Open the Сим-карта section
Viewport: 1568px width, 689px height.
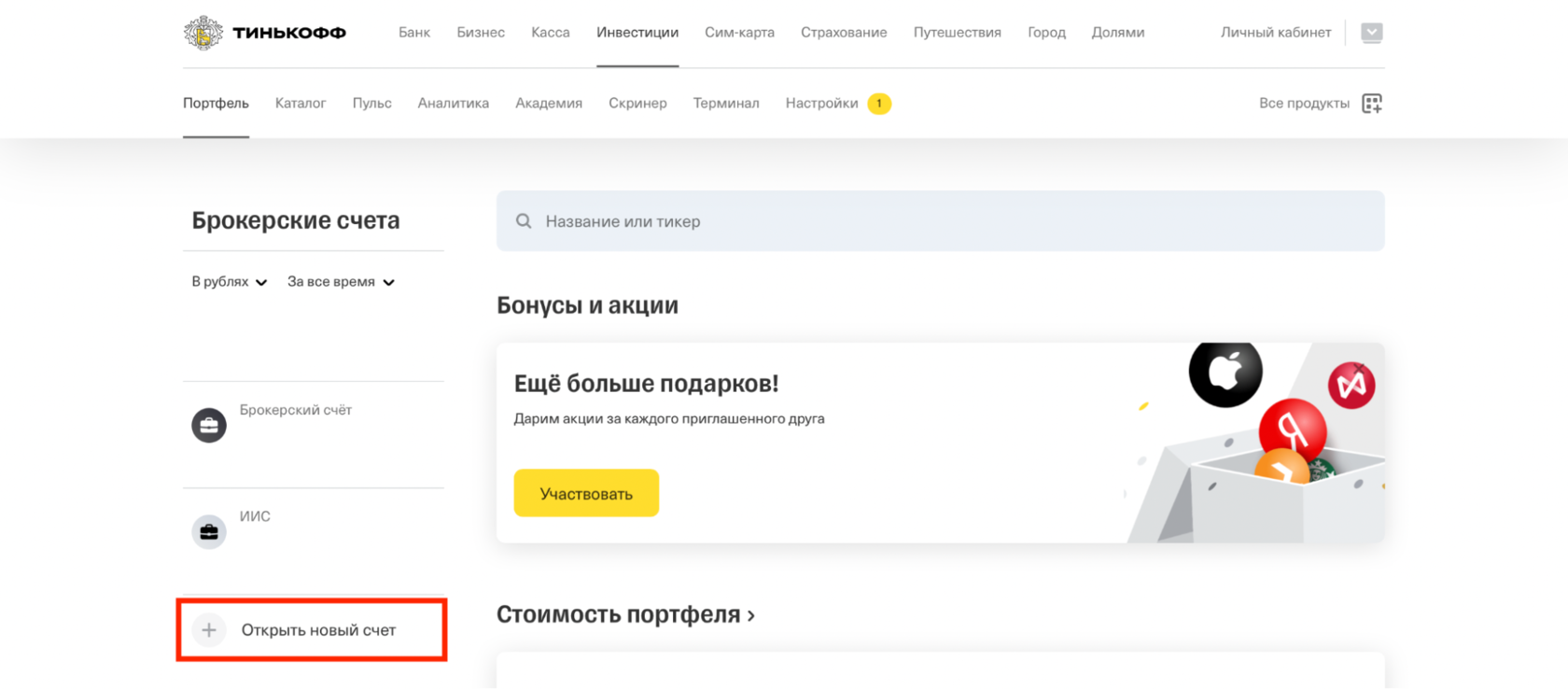point(739,33)
